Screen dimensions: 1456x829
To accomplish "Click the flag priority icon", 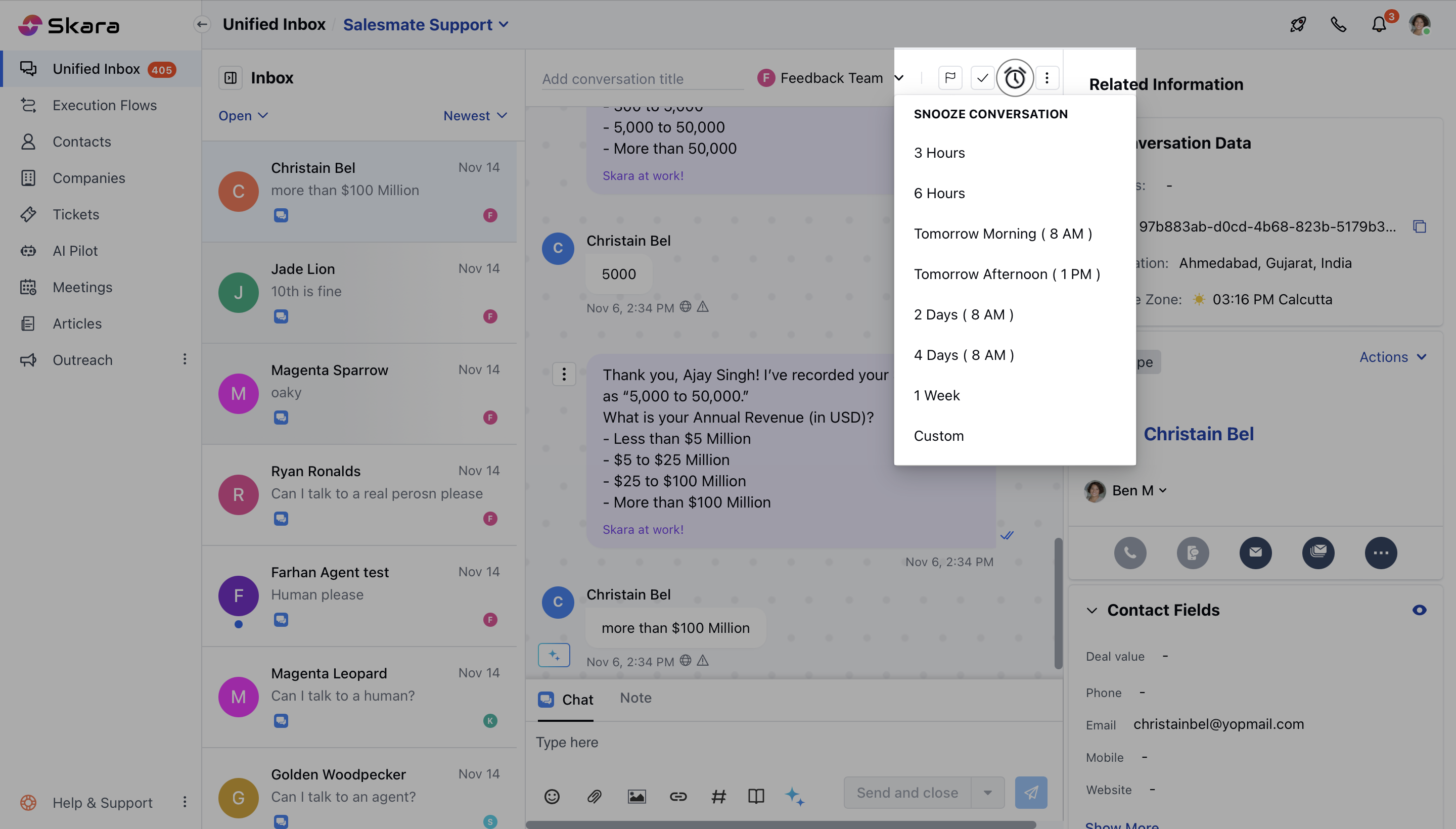I will pyautogui.click(x=950, y=78).
